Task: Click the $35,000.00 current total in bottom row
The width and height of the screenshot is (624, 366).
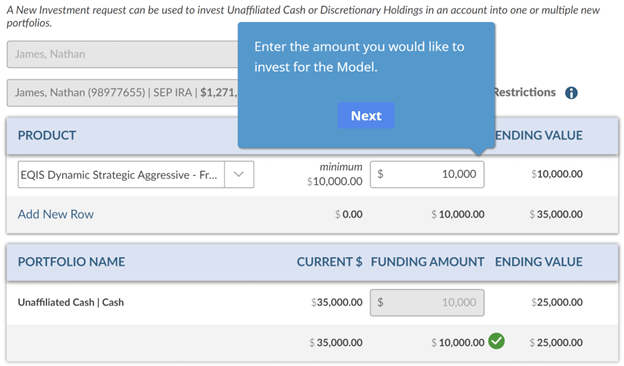Action: [336, 343]
